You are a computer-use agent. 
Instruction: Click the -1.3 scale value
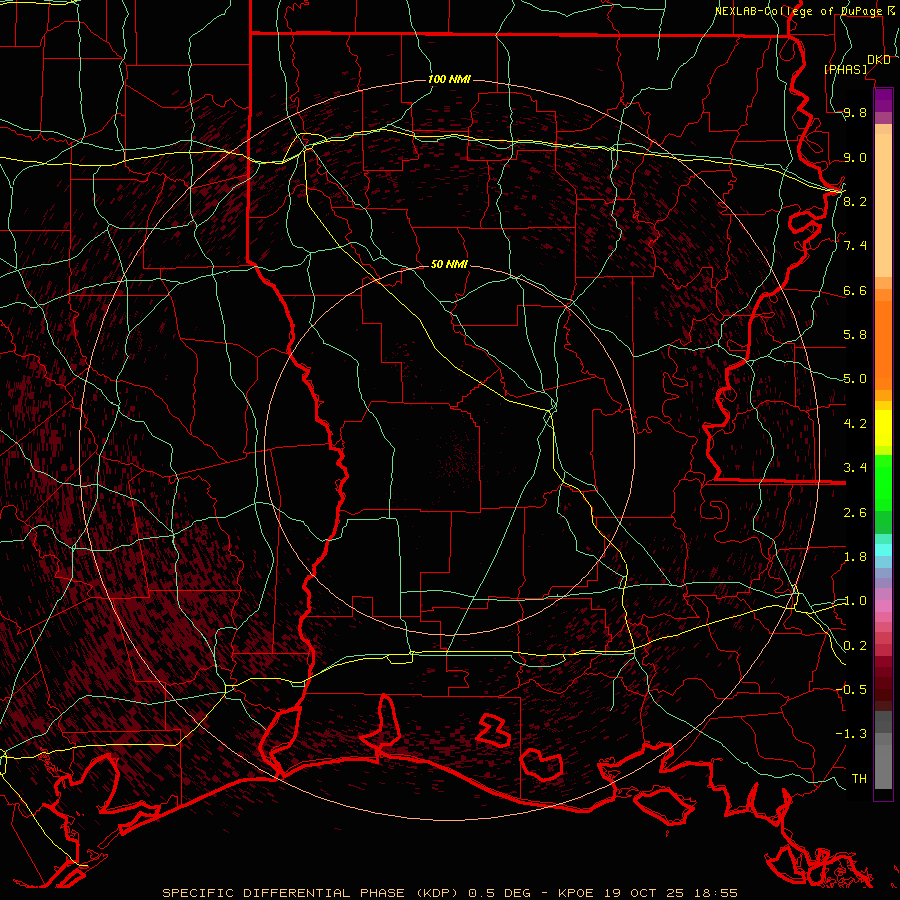click(851, 734)
